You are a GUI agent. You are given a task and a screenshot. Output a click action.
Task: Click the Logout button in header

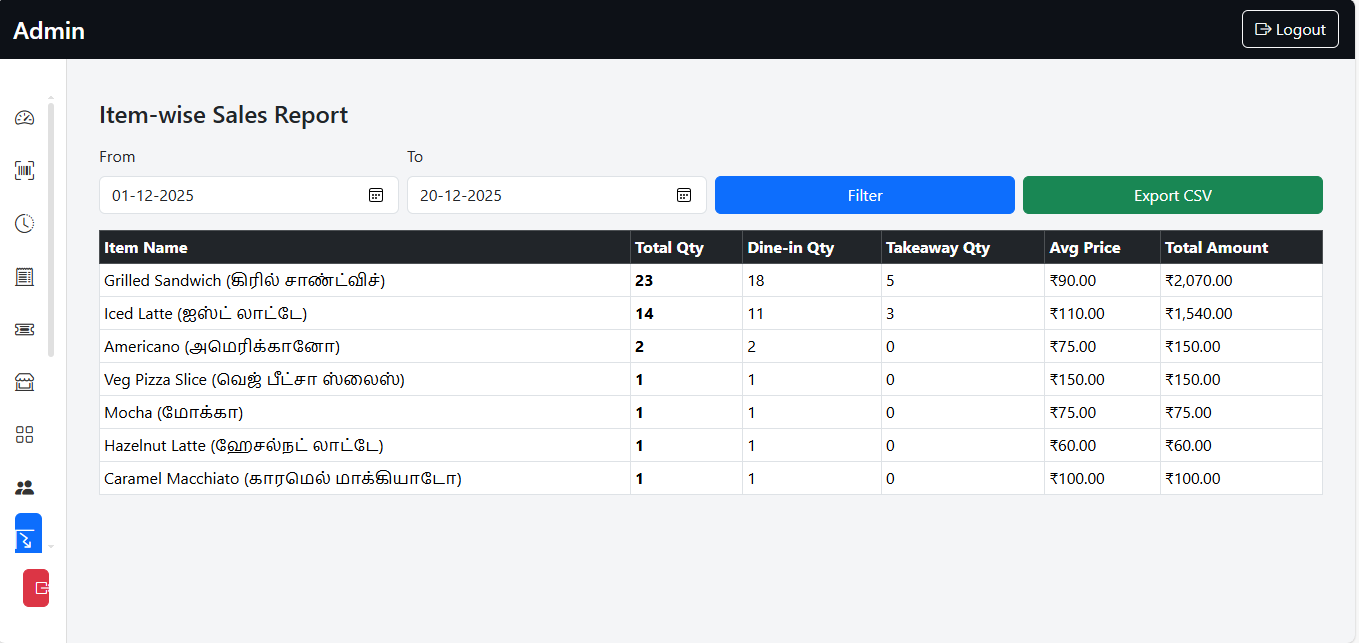[x=1289, y=29]
